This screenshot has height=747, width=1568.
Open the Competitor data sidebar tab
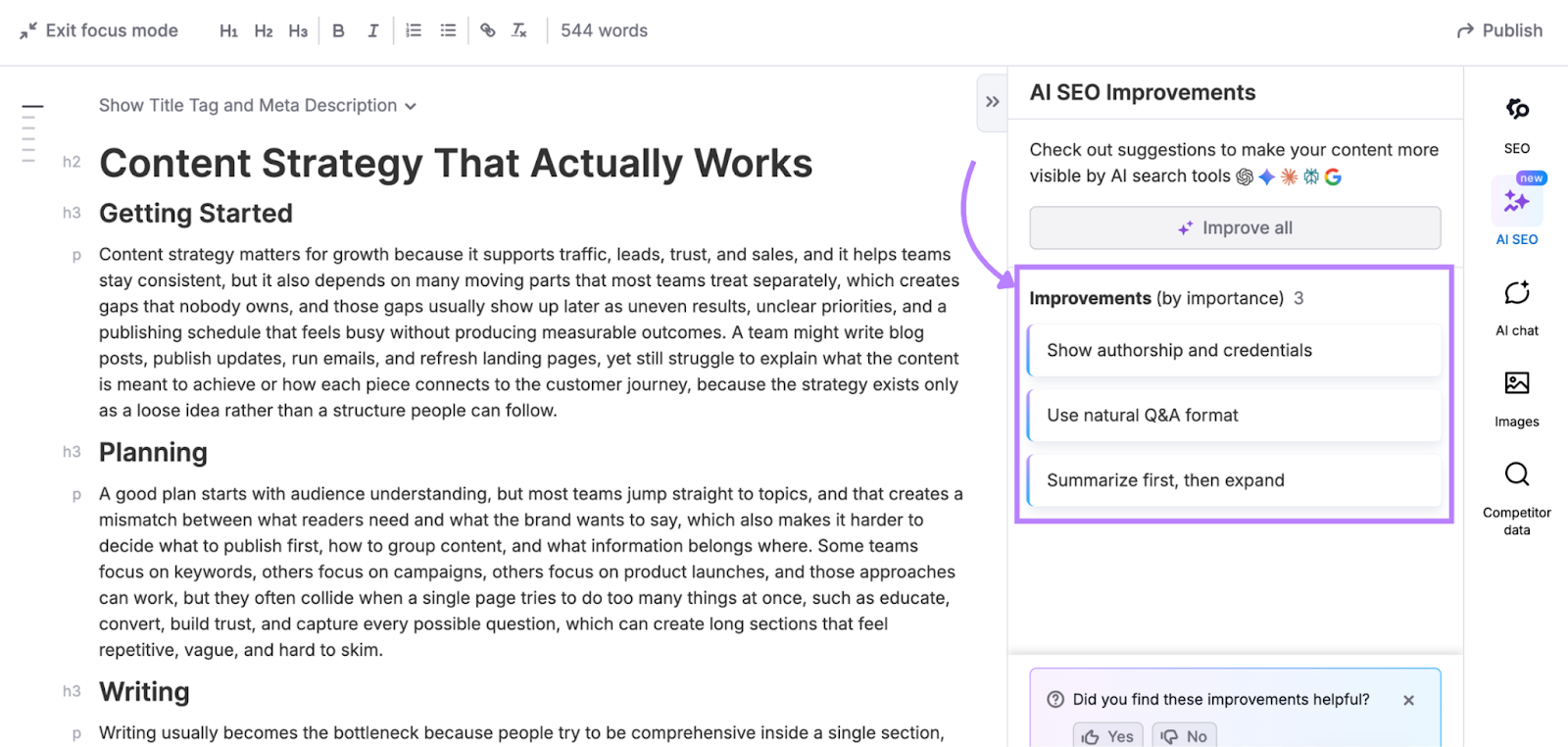[x=1517, y=498]
